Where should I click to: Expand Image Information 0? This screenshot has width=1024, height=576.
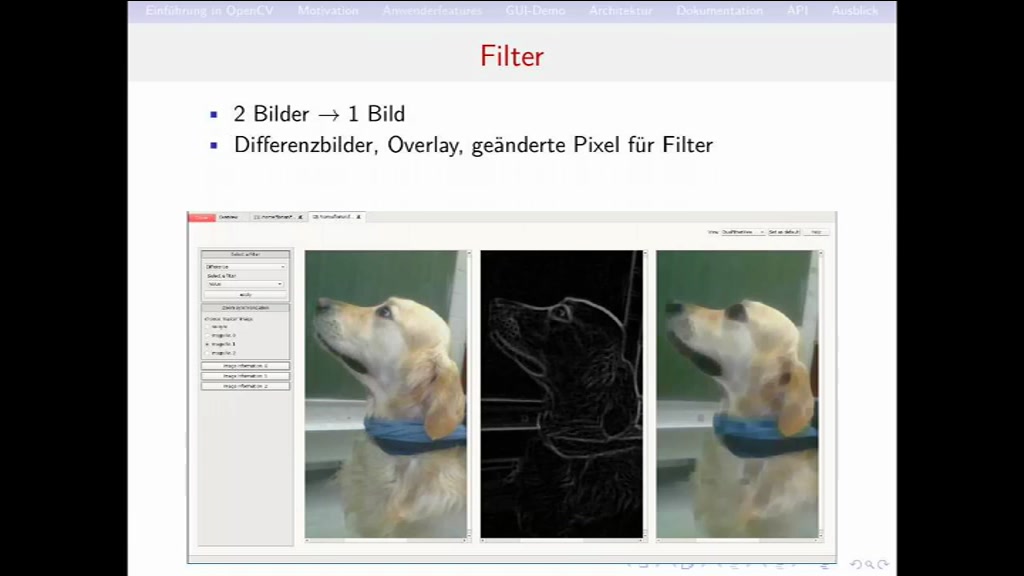click(245, 366)
